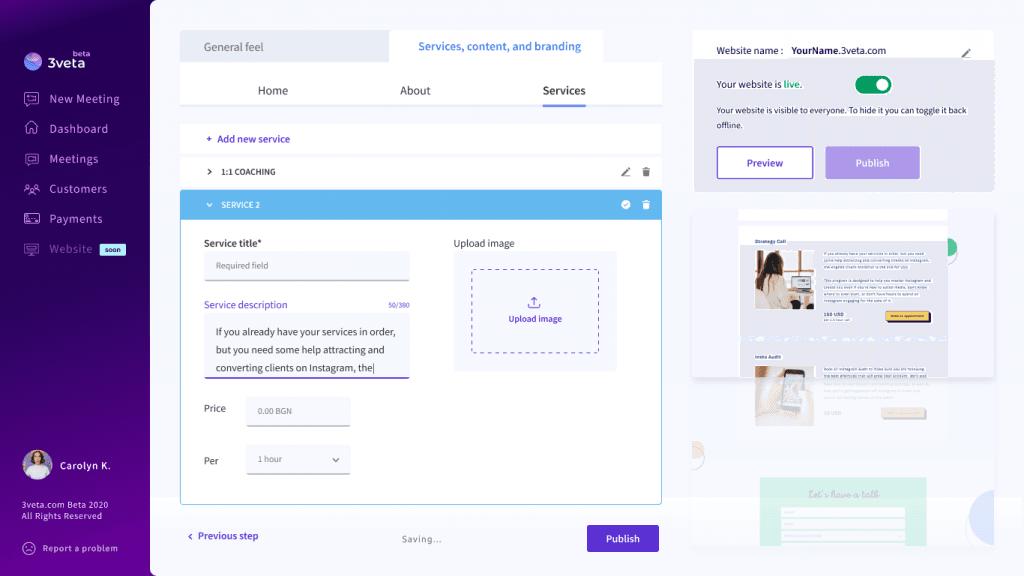
Task: Open the Per 1 hour dropdown
Action: (298, 459)
